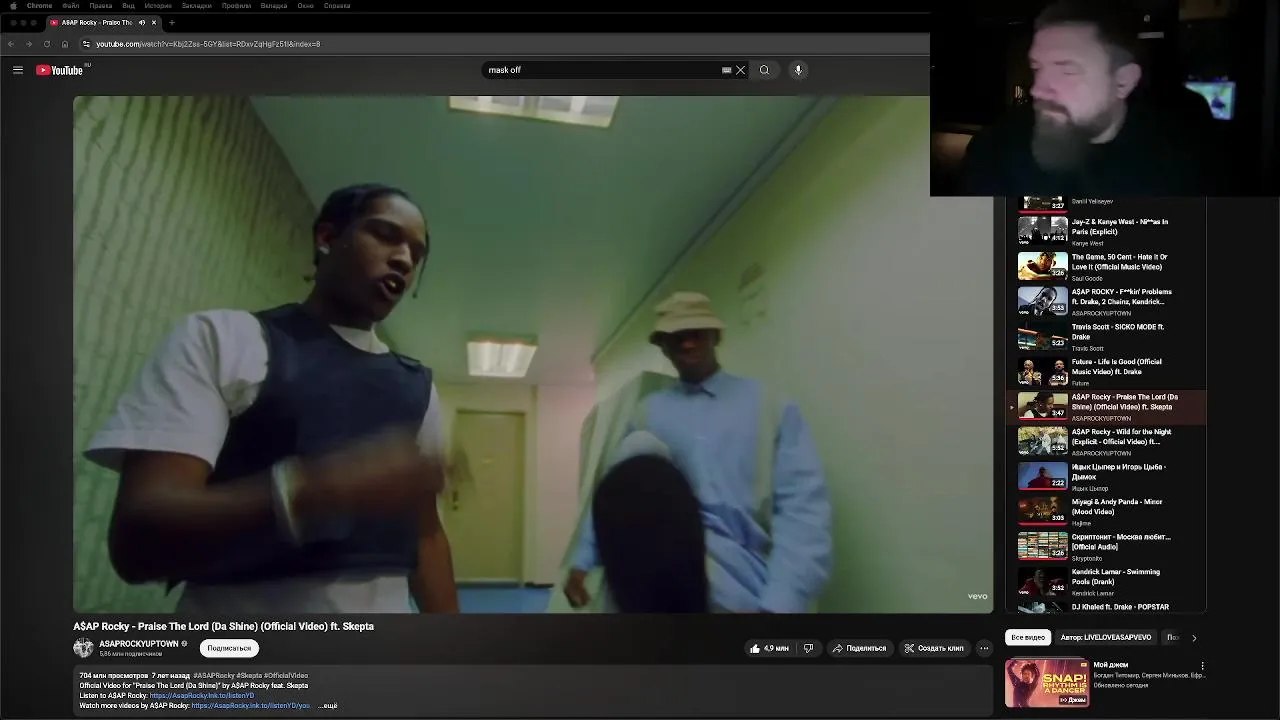Share the video with Поделиться

pyautogui.click(x=860, y=648)
